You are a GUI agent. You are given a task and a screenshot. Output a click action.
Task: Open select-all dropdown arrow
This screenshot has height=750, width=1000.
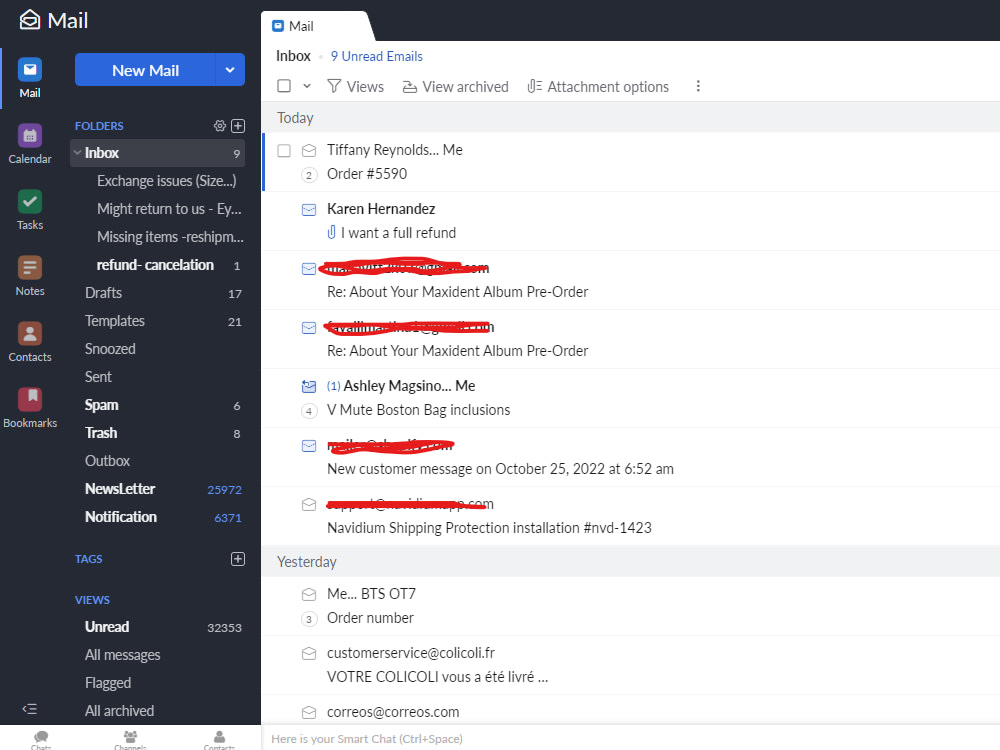[x=307, y=85]
